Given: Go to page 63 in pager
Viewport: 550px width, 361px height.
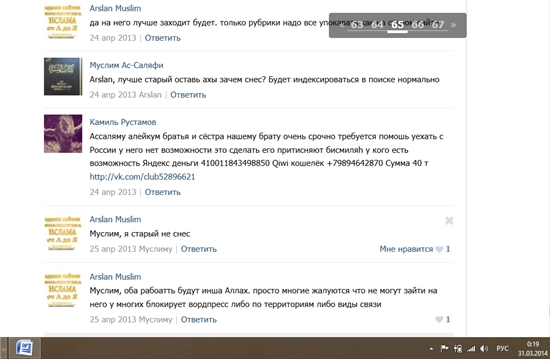Looking at the screenshot, I should 357,25.
